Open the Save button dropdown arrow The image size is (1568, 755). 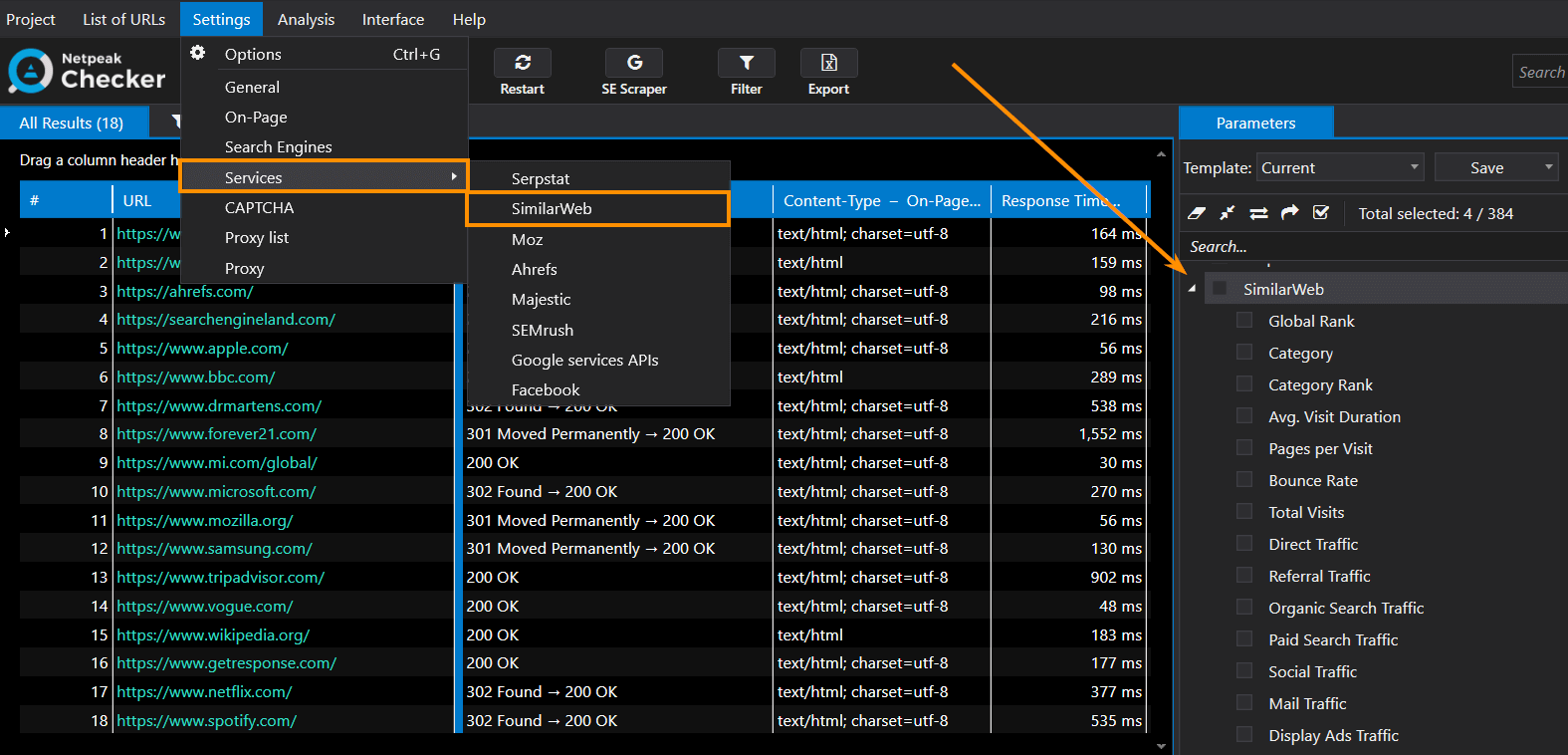[1549, 167]
